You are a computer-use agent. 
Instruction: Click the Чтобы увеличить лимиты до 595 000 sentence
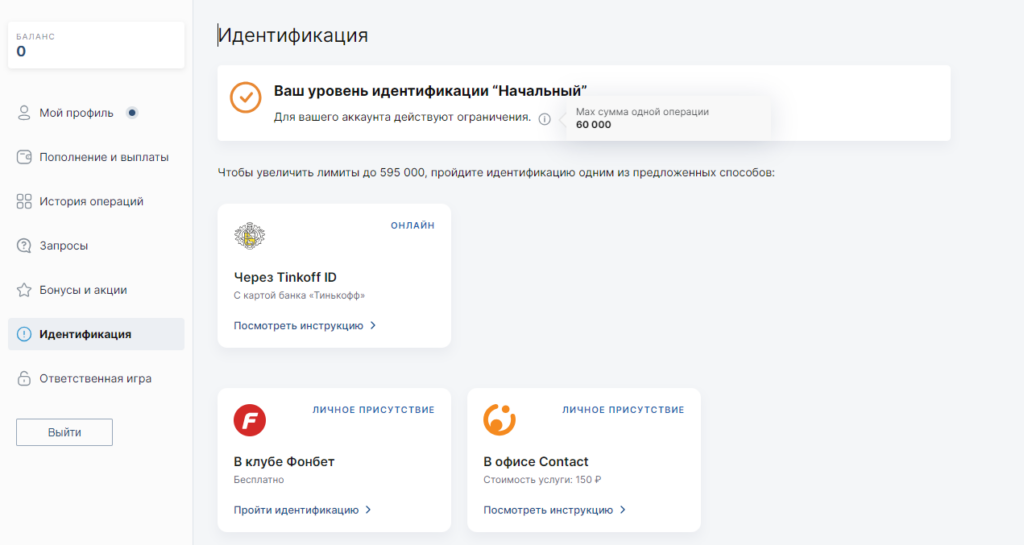496,173
